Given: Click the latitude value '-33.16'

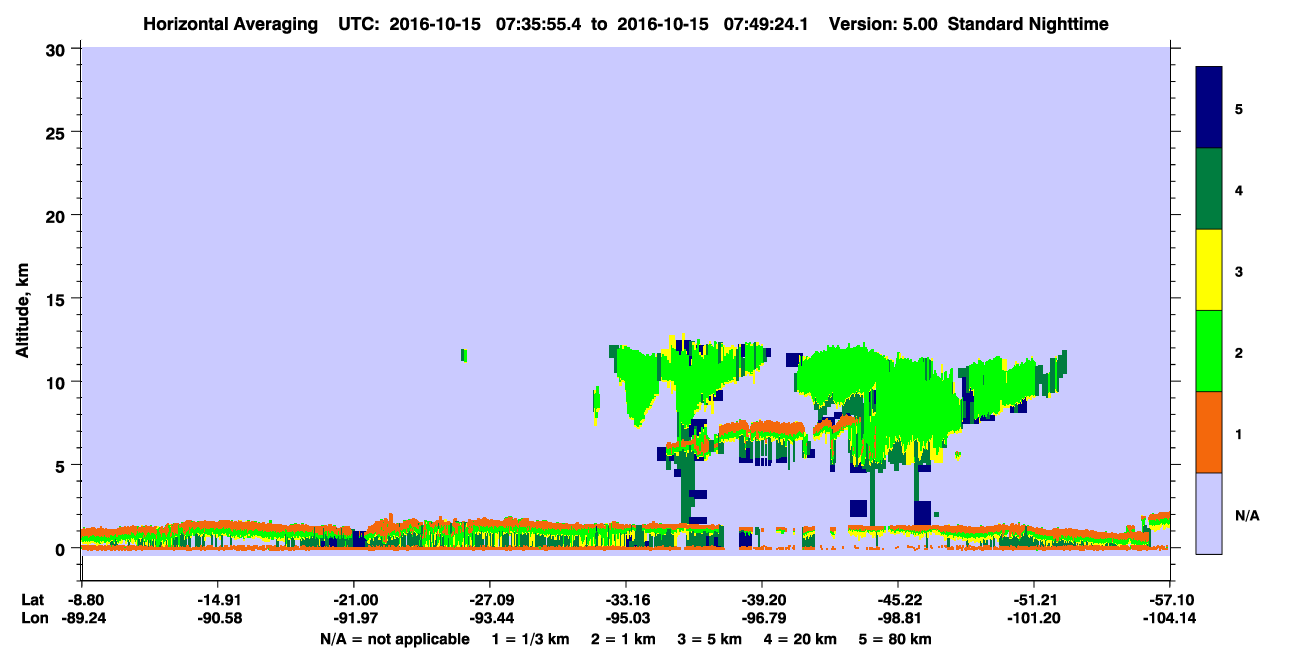Looking at the screenshot, I should [626, 600].
